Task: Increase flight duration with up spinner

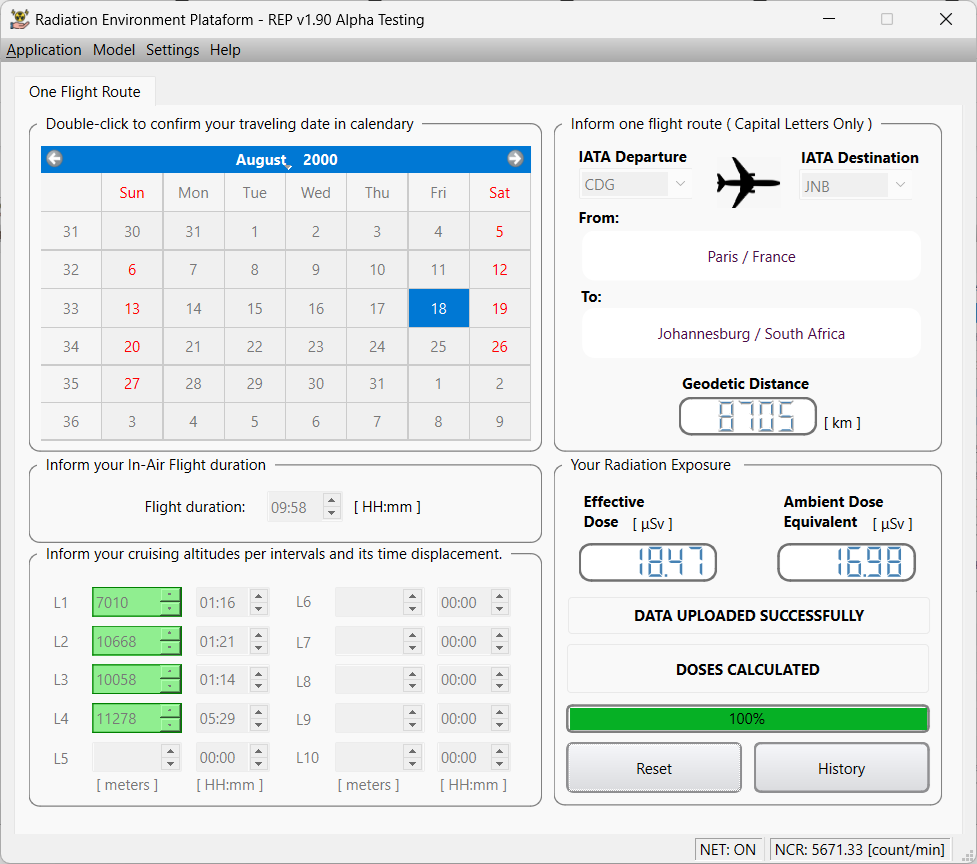Action: (x=332, y=501)
